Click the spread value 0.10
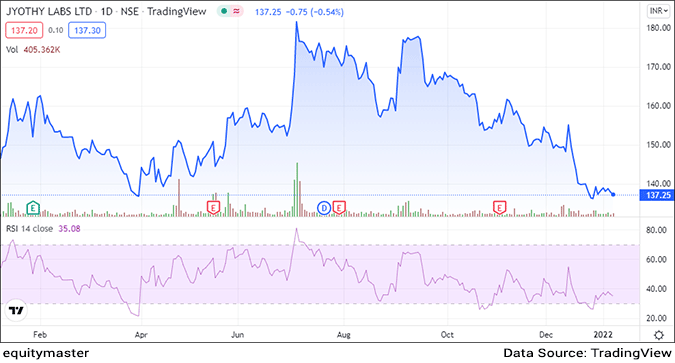 point(56,30)
